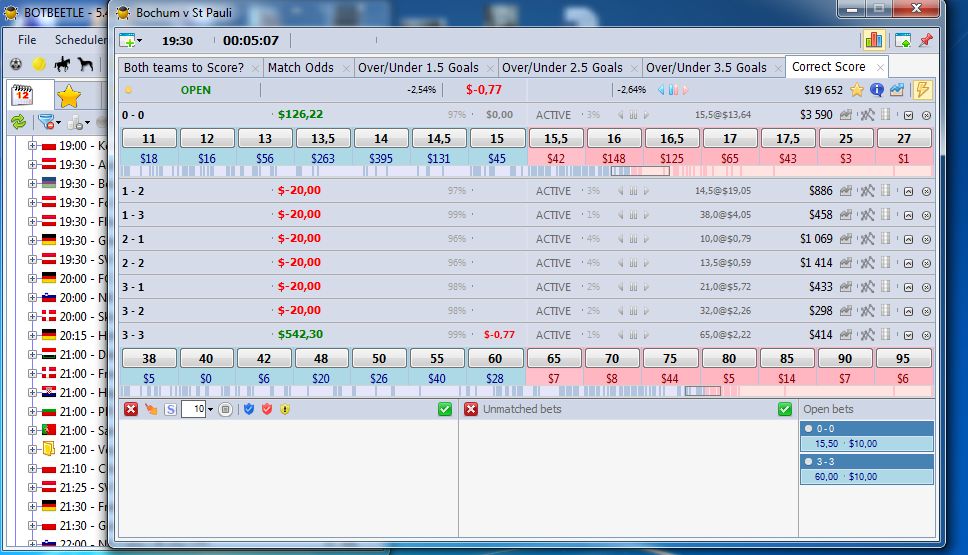
Task: Close the Match Odds tab
Action: tap(346, 68)
